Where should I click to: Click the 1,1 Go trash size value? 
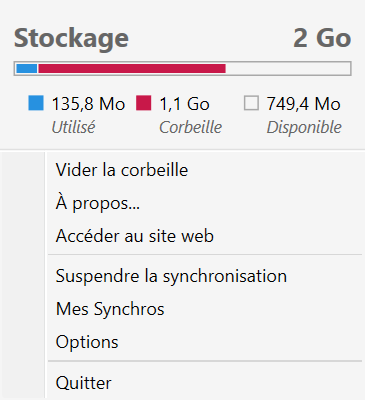[x=184, y=104]
